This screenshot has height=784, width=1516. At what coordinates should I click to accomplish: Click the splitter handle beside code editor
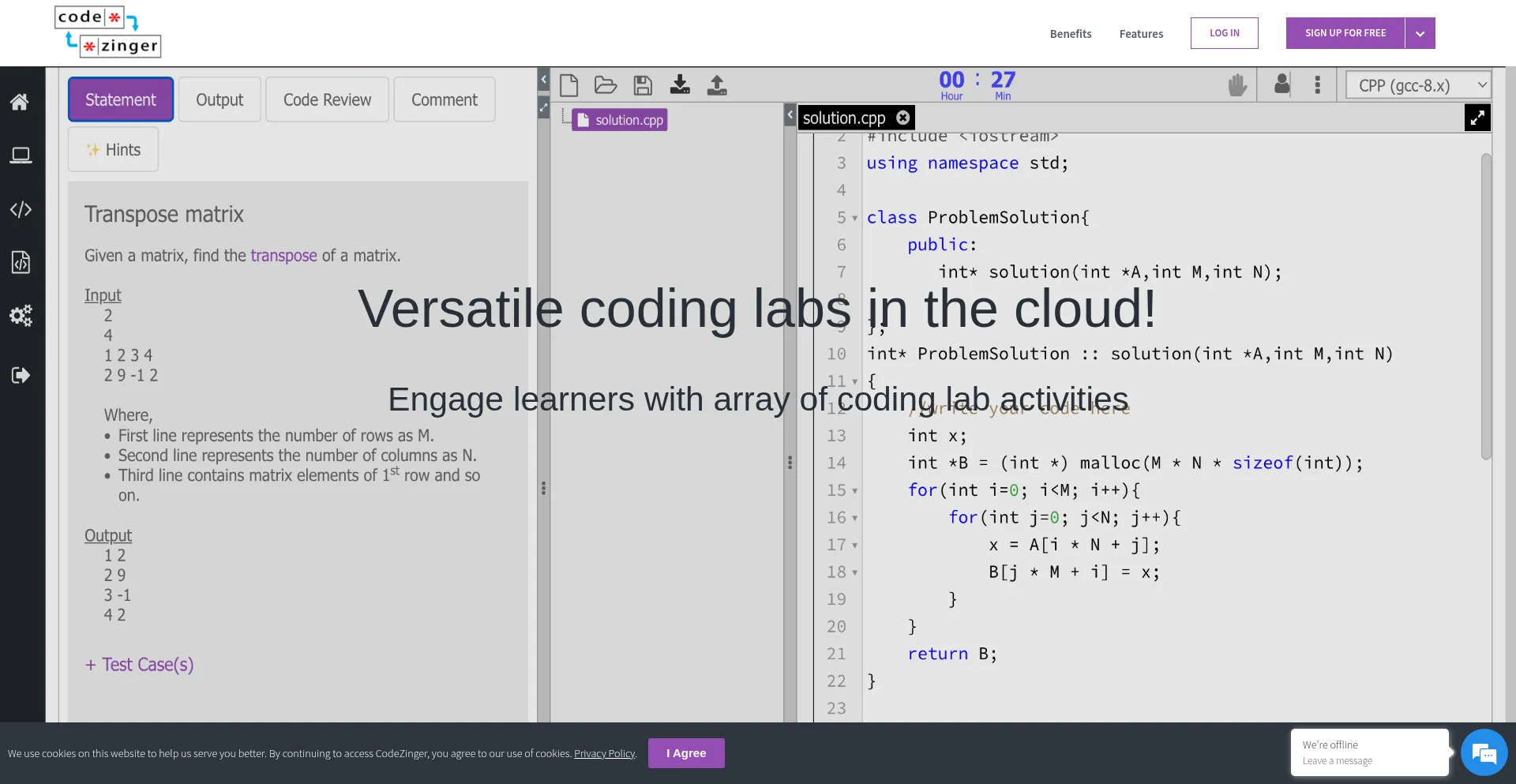coord(790,463)
